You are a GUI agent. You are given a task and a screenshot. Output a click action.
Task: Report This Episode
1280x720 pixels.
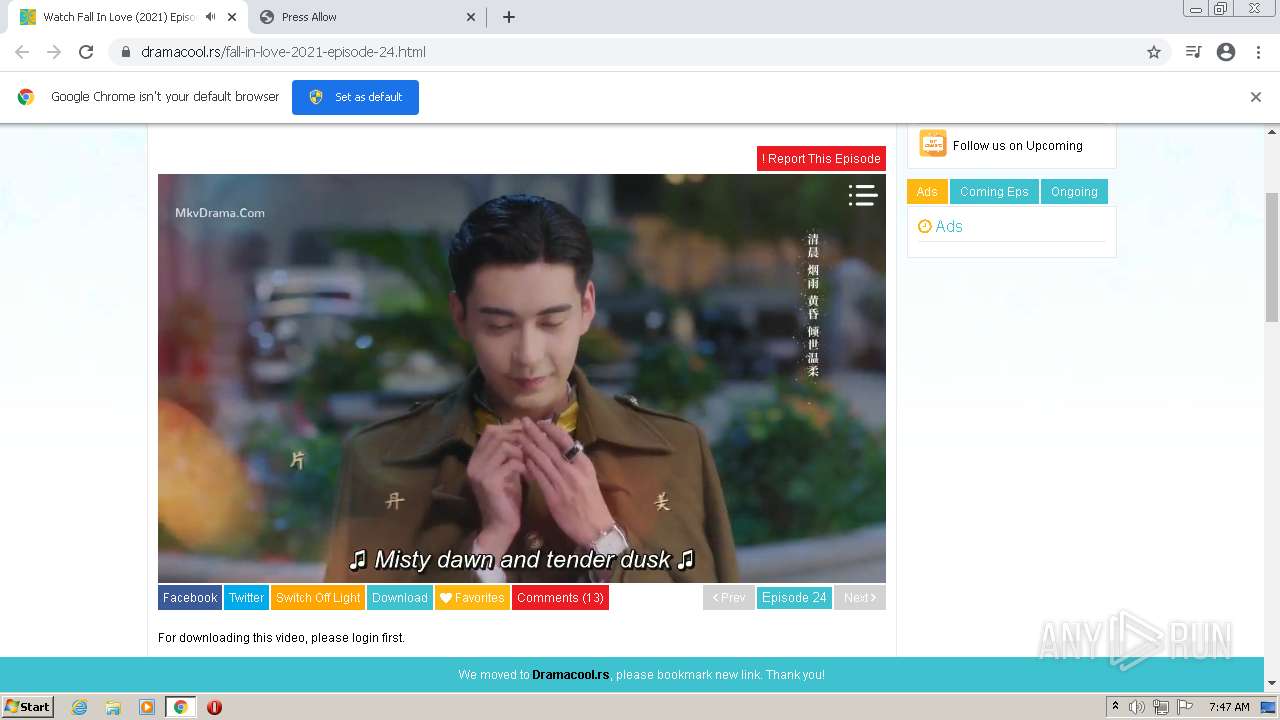(821, 158)
